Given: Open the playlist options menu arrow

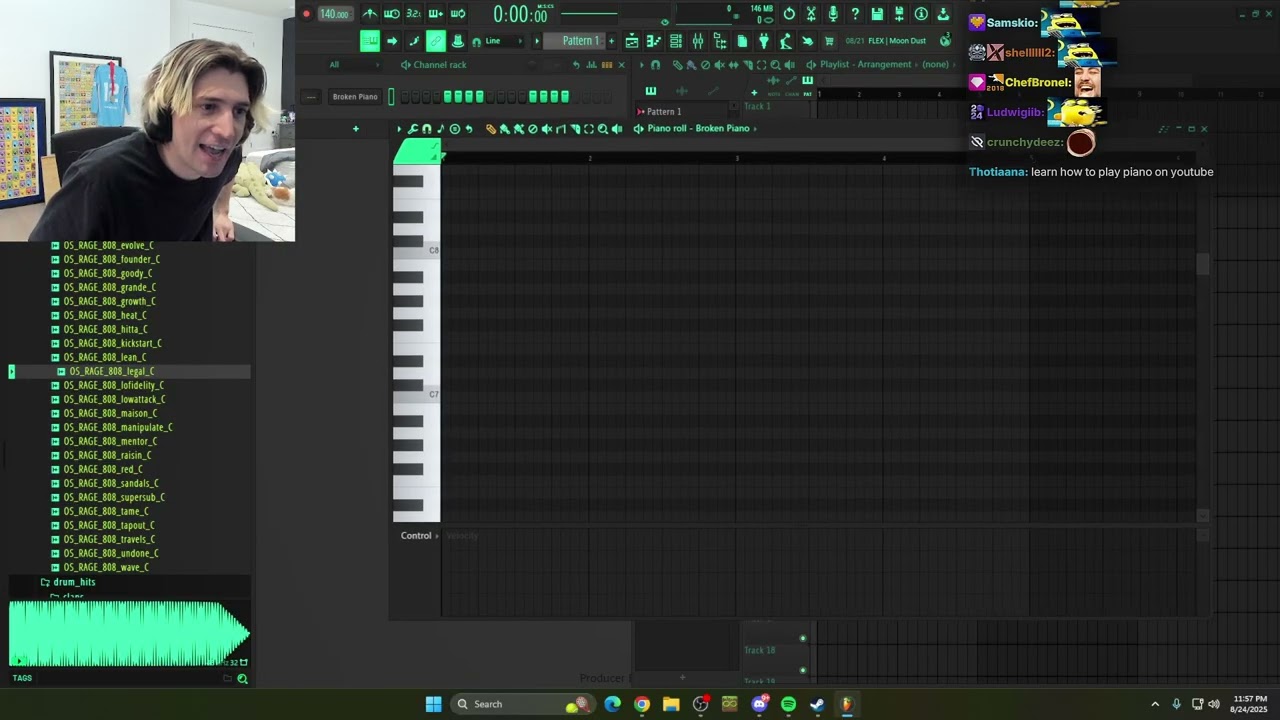Looking at the screenshot, I should 641,65.
